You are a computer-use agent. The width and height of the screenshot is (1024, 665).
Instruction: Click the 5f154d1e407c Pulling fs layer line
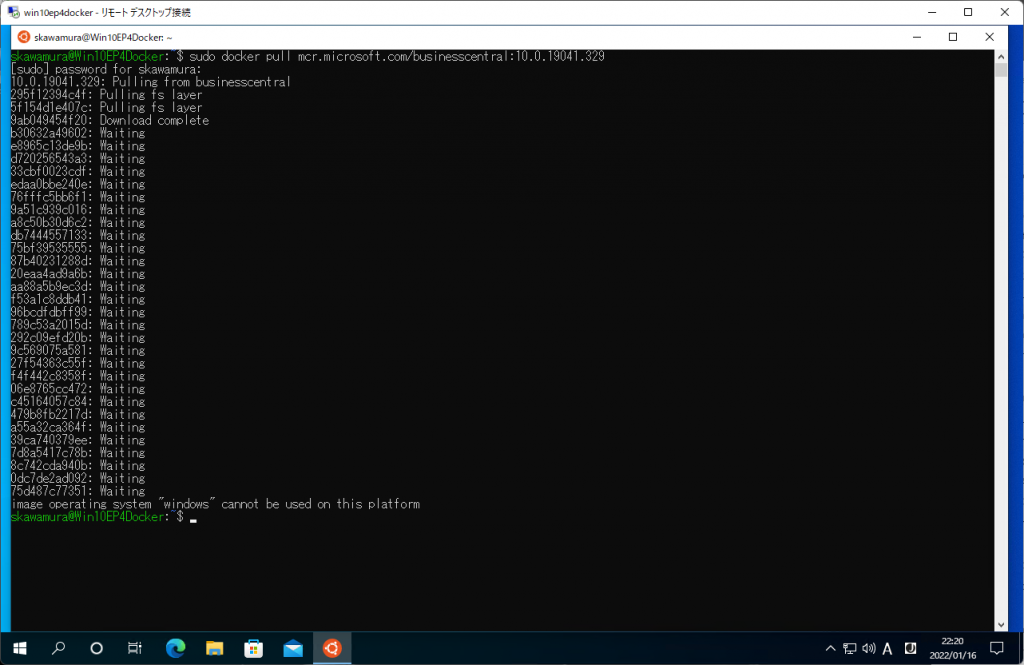[106, 108]
